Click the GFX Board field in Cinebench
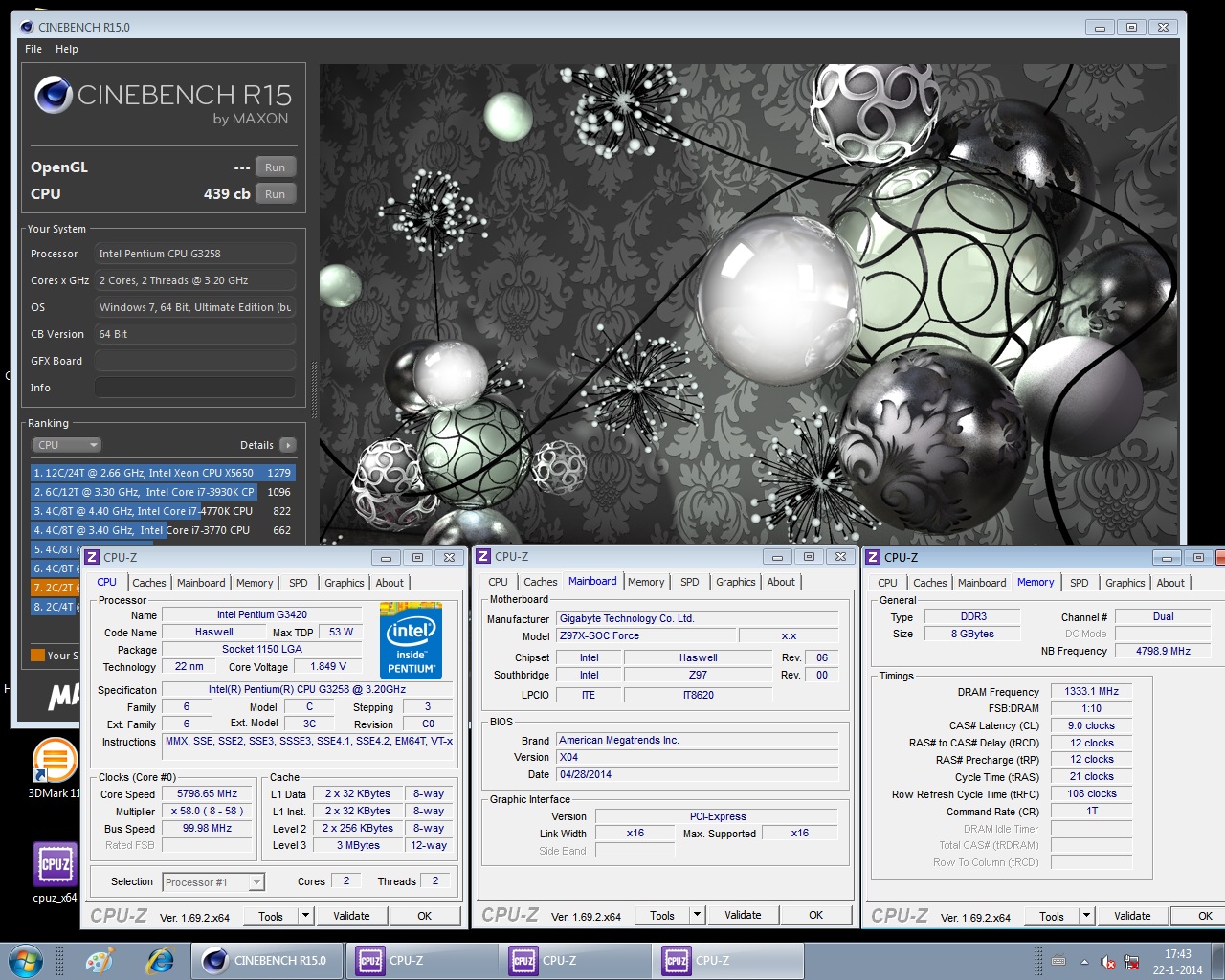Image resolution: width=1225 pixels, height=980 pixels. [194, 361]
